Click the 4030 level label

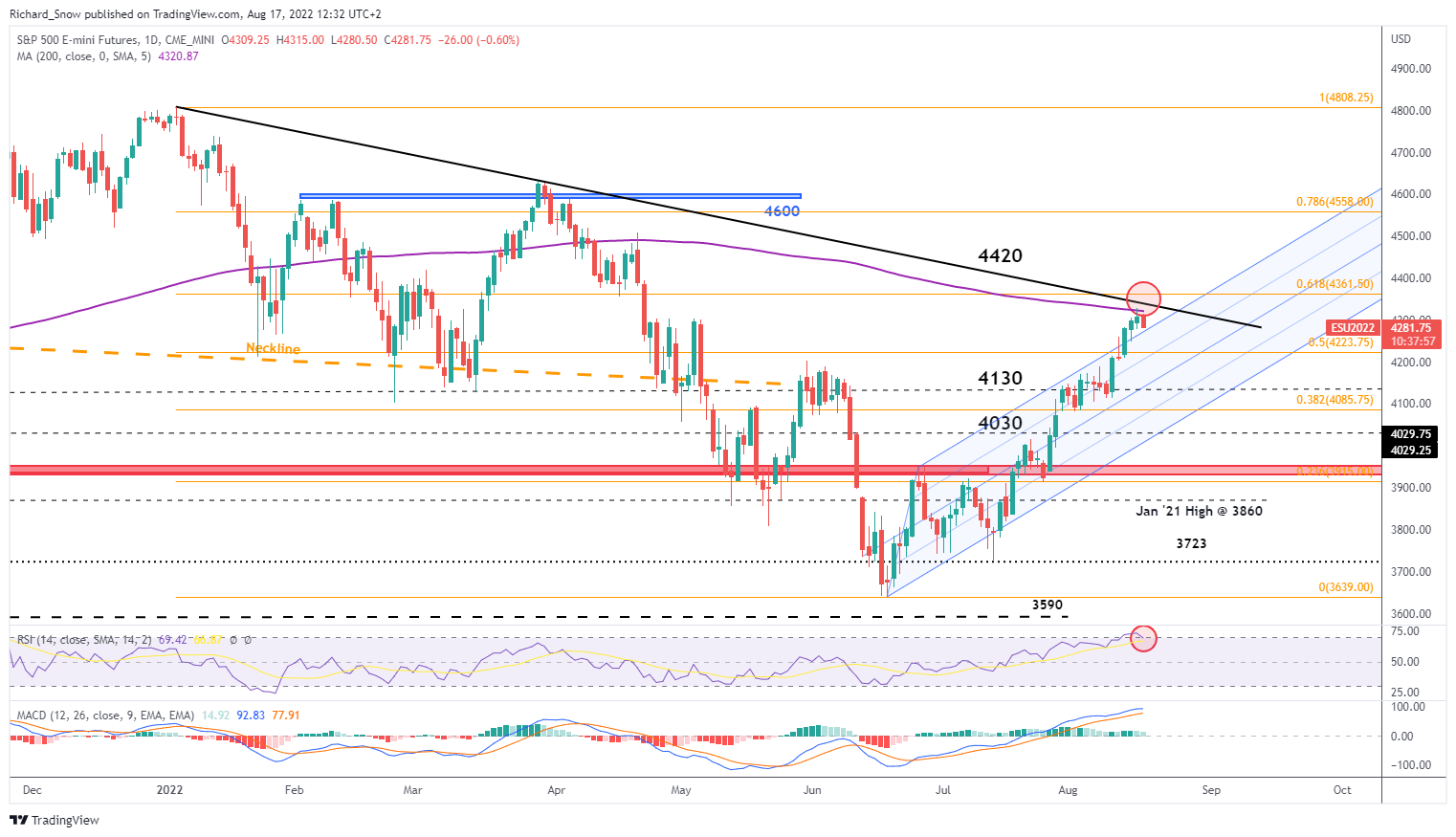point(1000,423)
